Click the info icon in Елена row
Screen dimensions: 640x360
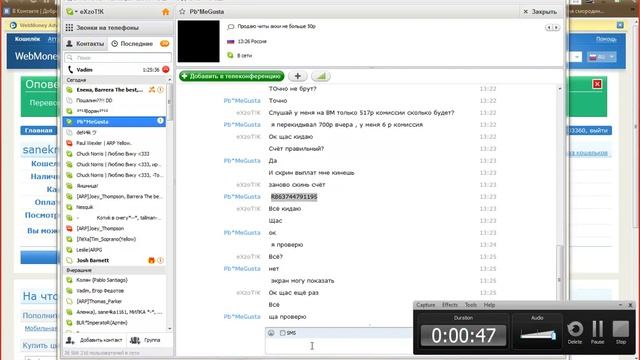point(160,90)
